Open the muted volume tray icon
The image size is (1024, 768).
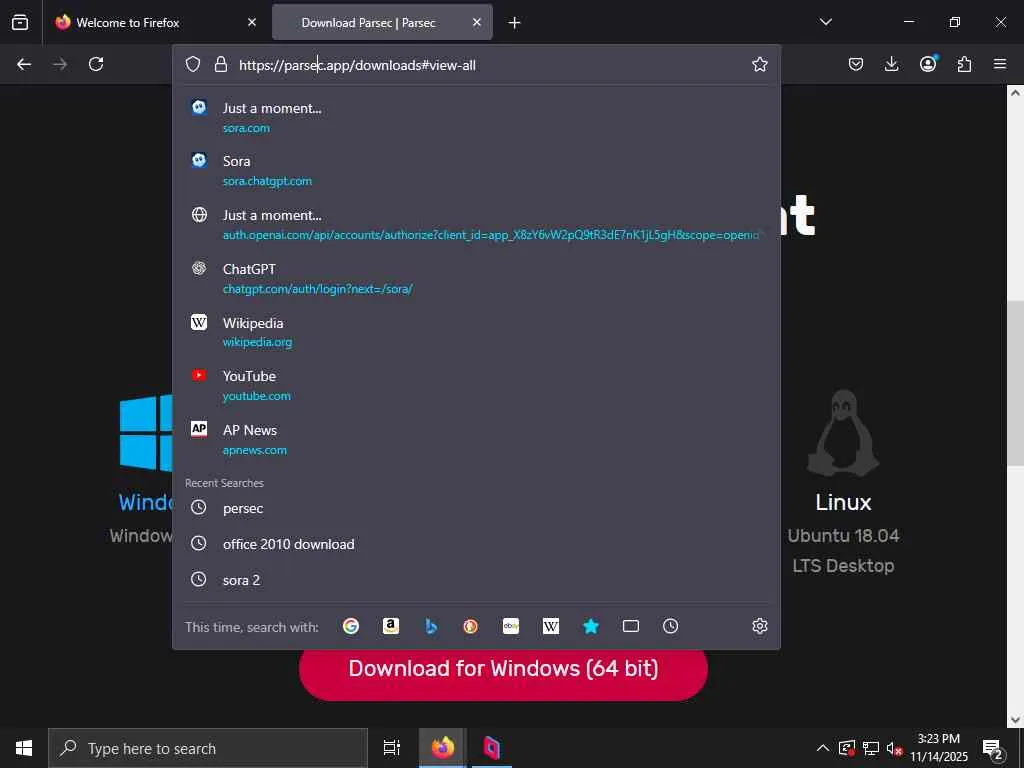(x=894, y=748)
